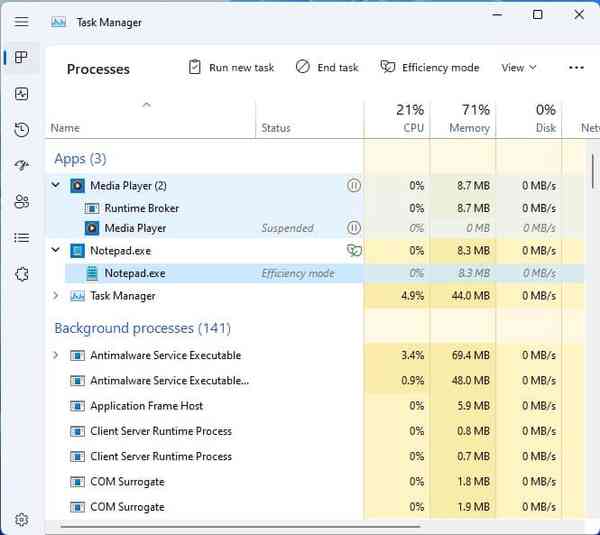Click the Task Manager title bar icon
Image resolution: width=600 pixels, height=535 pixels.
[58, 22]
